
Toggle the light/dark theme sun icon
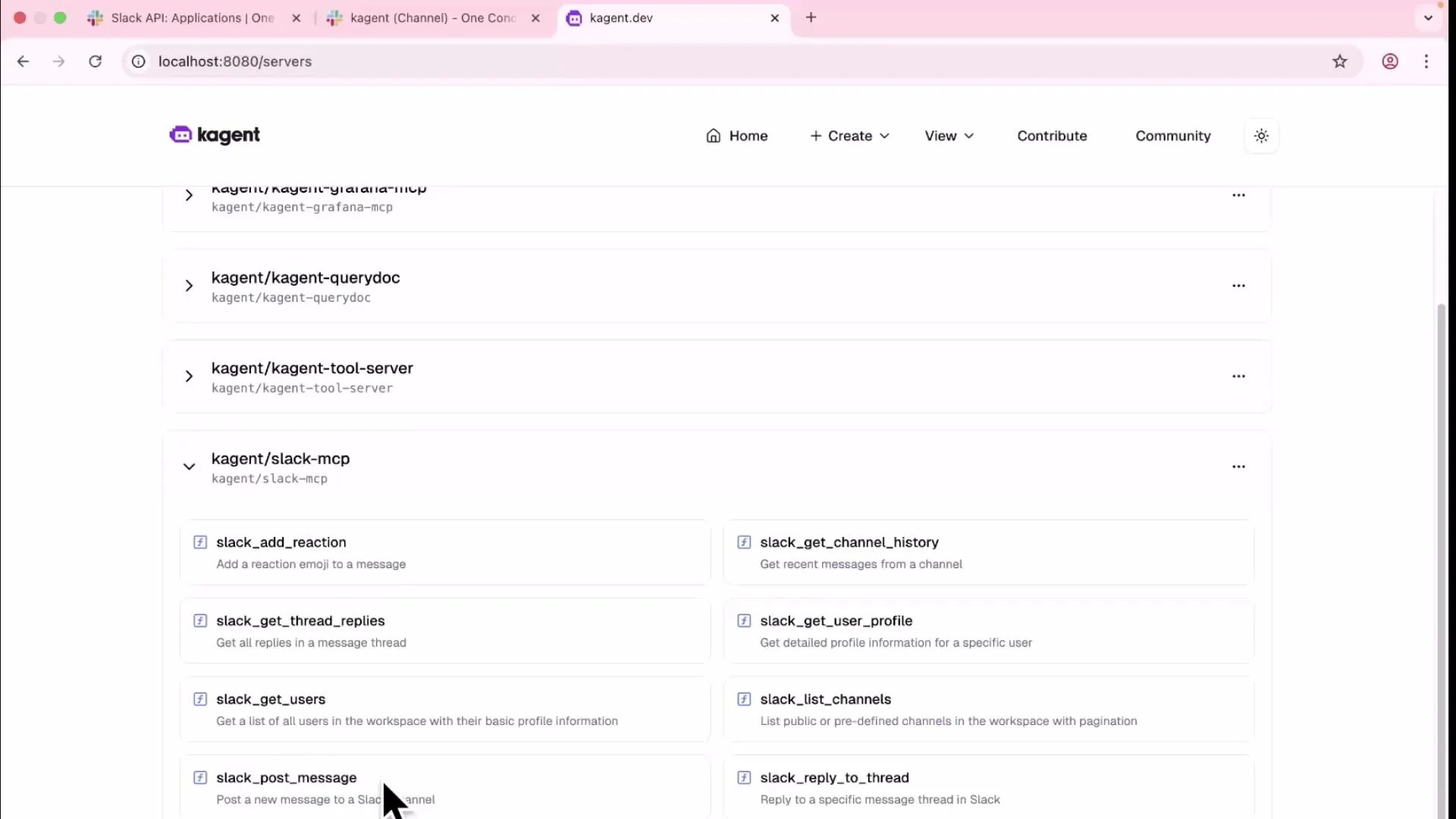pos(1261,136)
